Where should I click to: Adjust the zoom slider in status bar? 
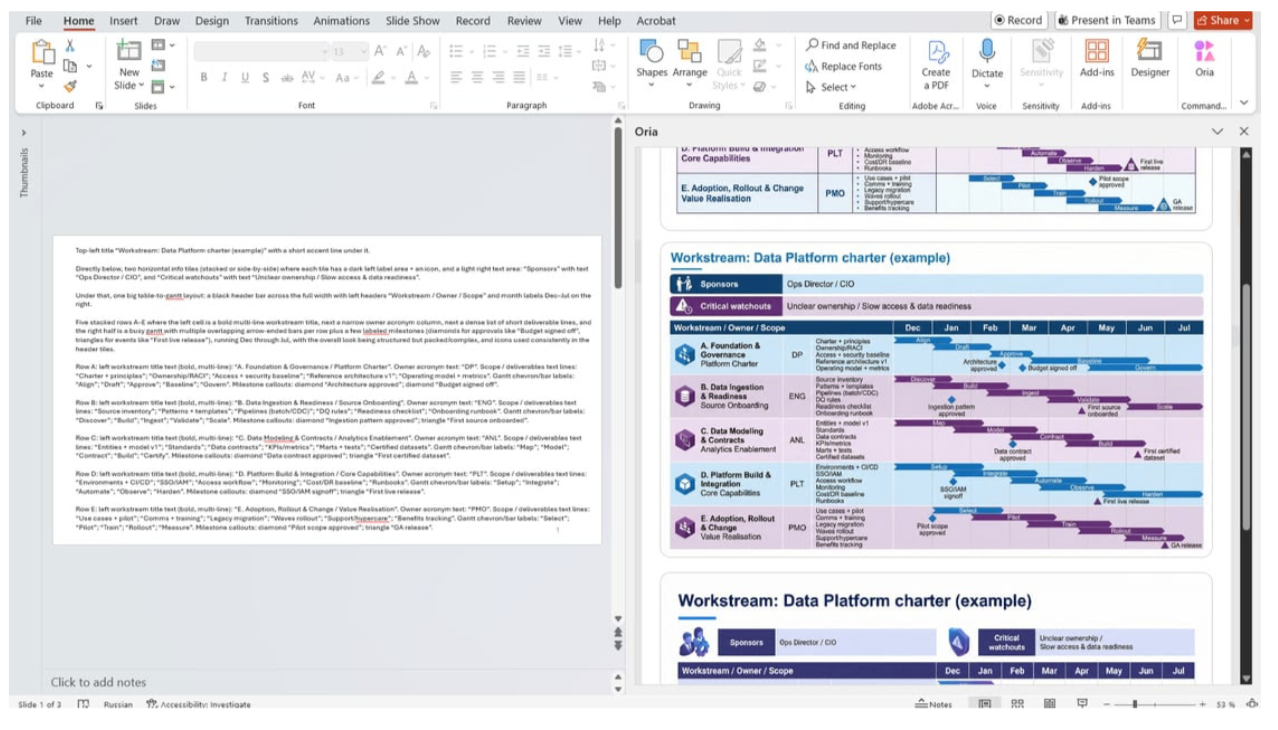pyautogui.click(x=1134, y=704)
